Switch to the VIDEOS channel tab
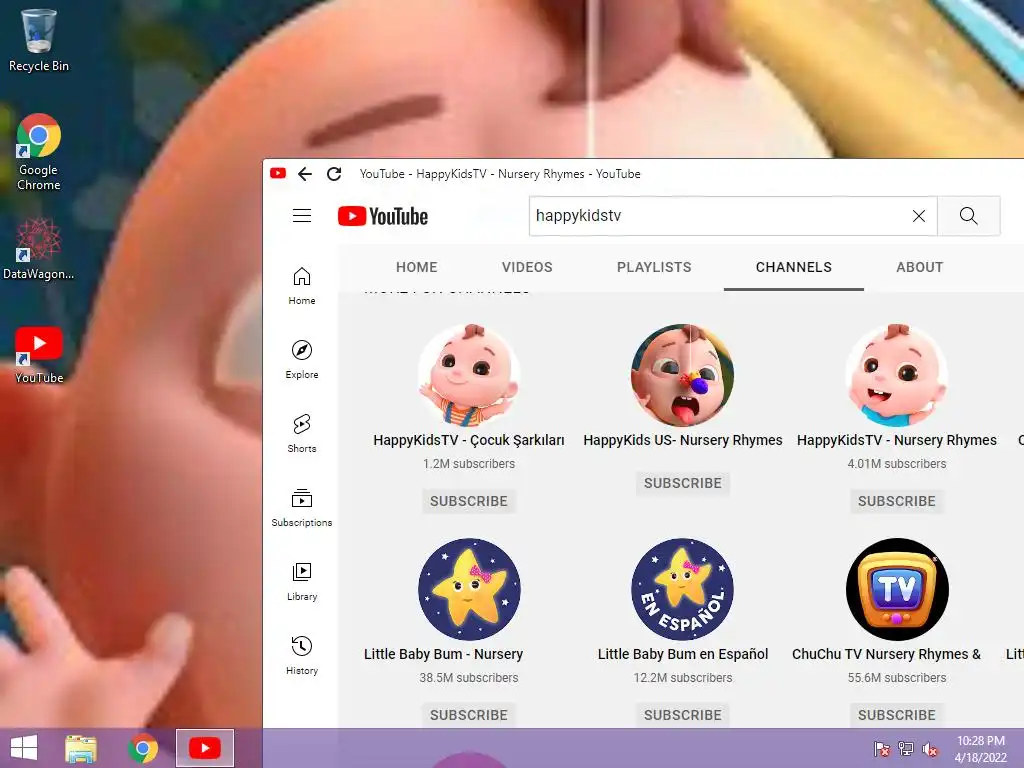Viewport: 1024px width, 768px height. point(527,267)
